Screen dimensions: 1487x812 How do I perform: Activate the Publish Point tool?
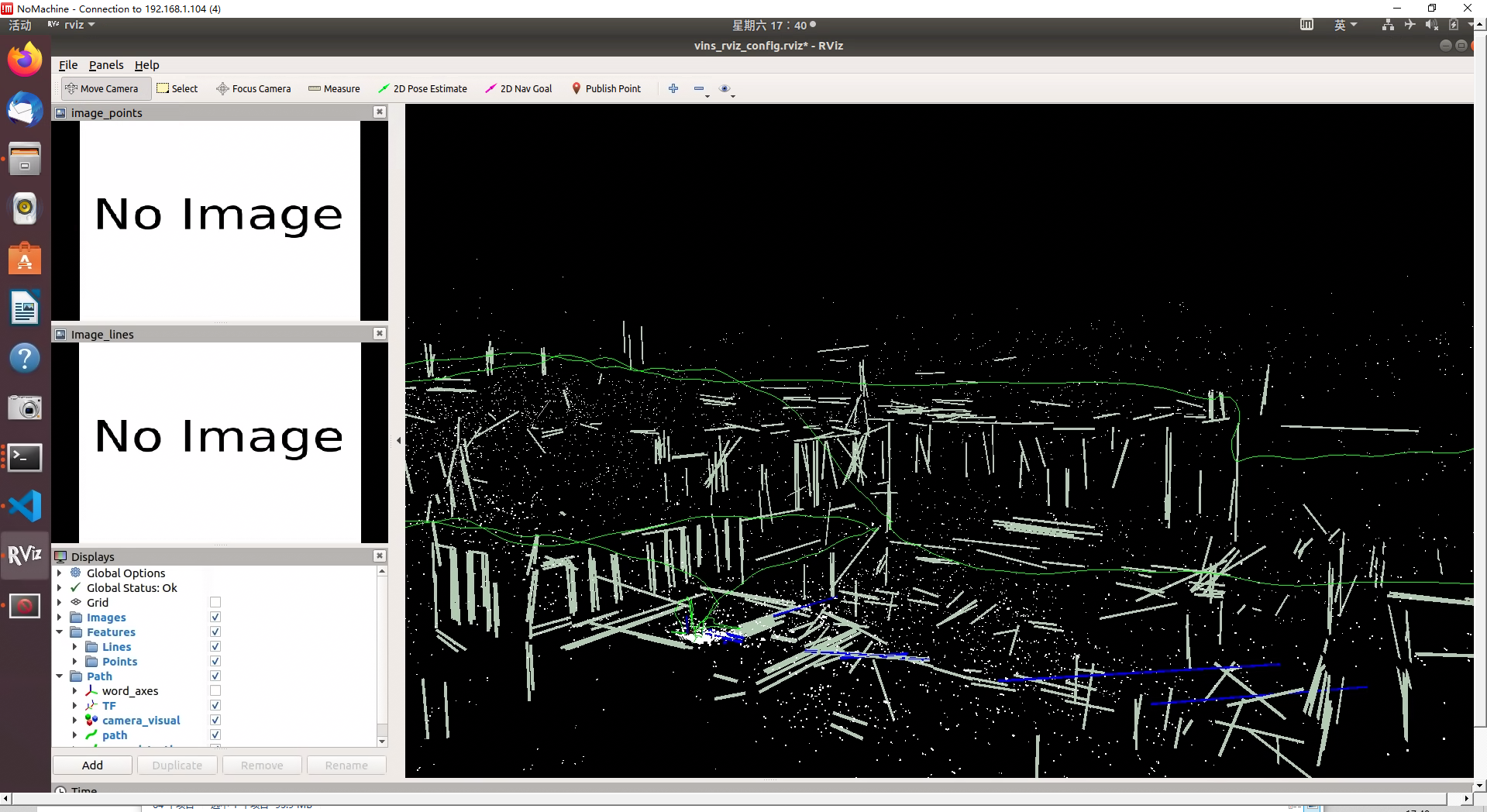pyautogui.click(x=606, y=88)
